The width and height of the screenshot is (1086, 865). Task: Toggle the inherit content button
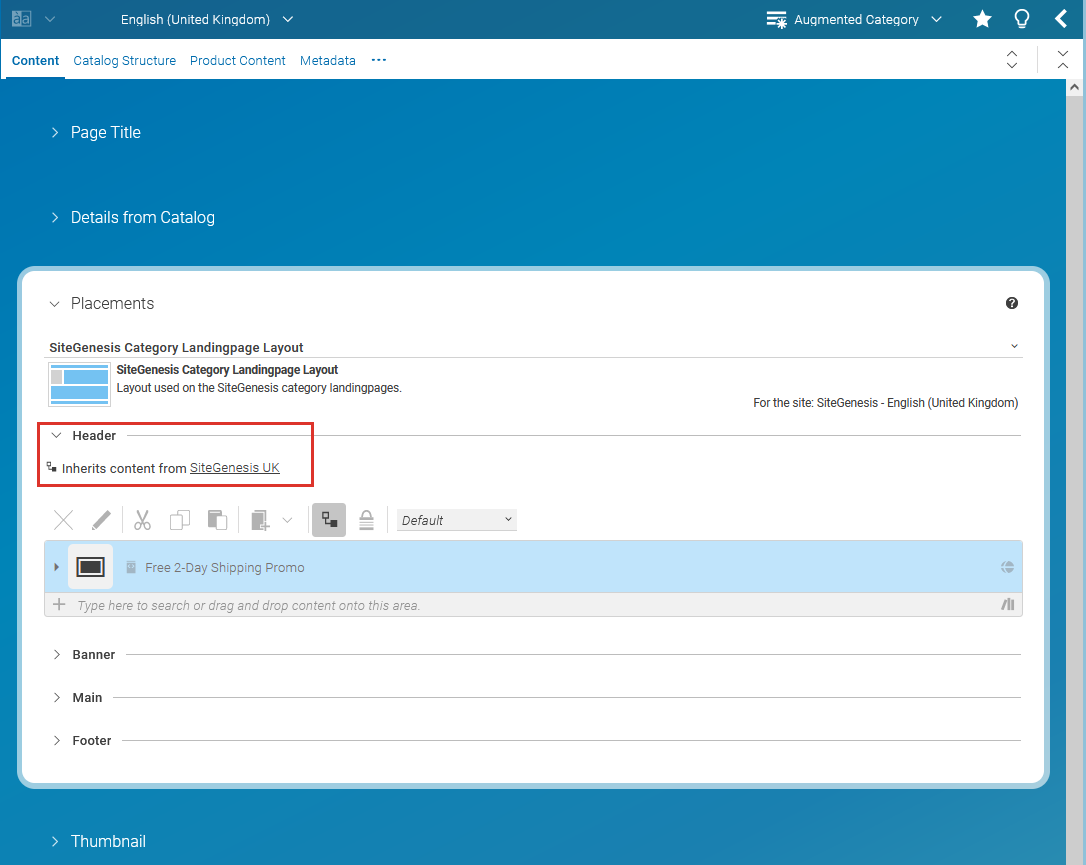pos(329,520)
